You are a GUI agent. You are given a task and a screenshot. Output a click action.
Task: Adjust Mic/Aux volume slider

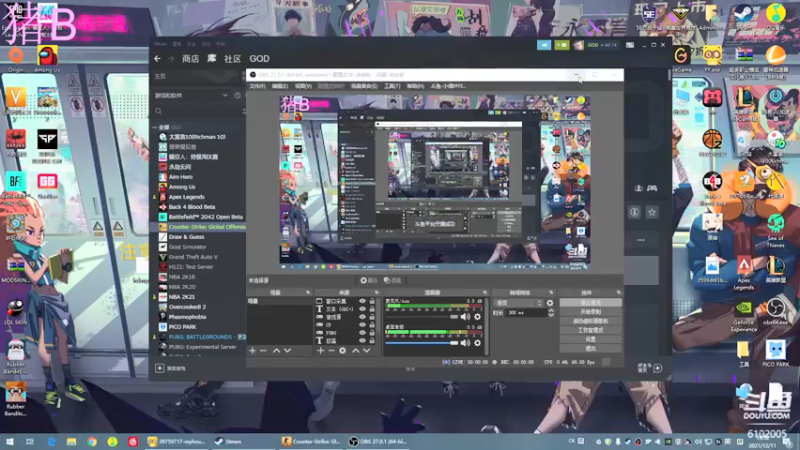421,317
